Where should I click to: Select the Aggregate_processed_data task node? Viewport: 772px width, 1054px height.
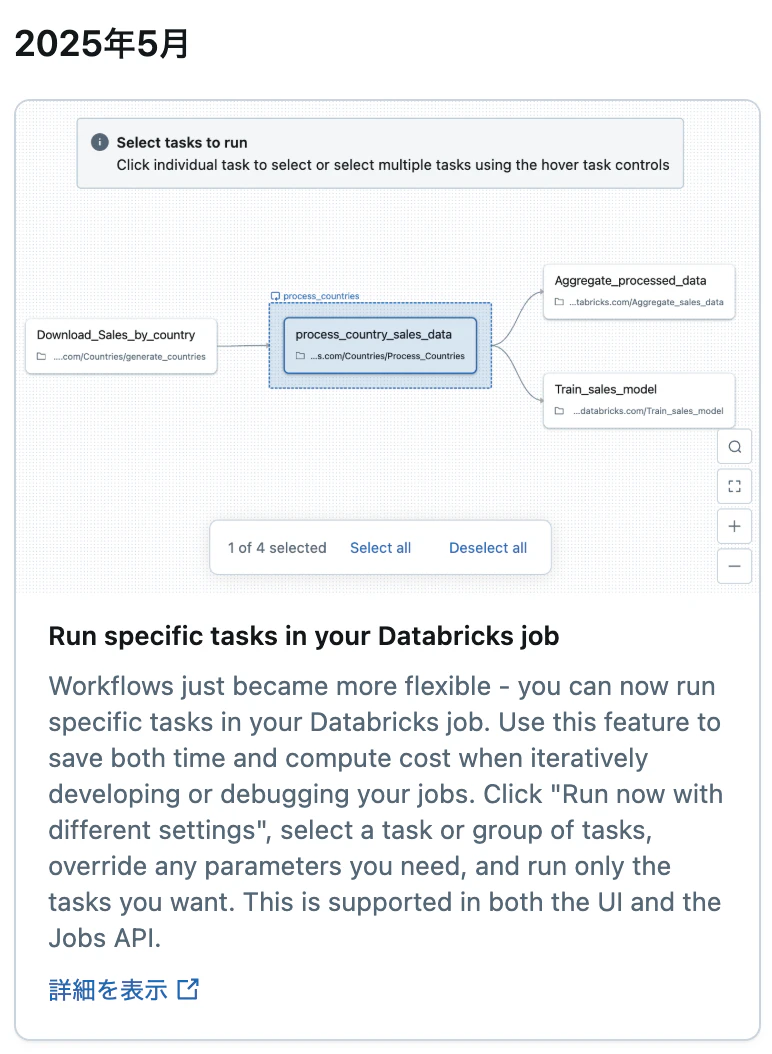[x=639, y=292]
